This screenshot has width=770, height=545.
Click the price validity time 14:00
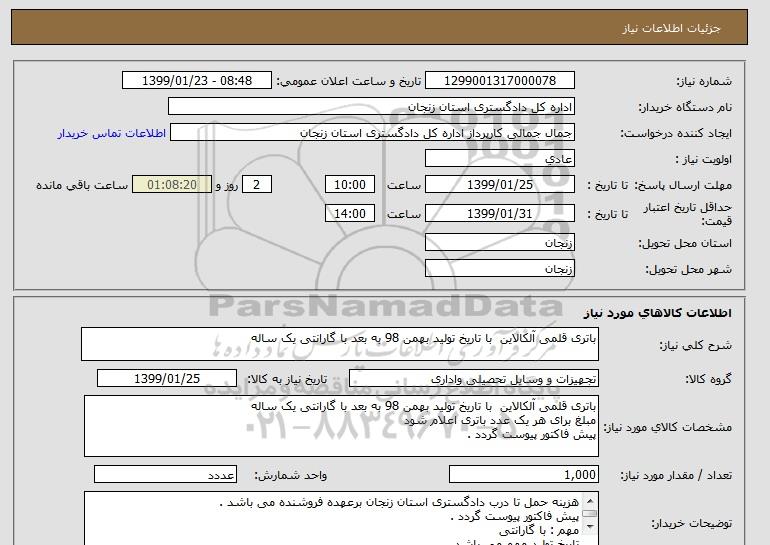(350, 214)
